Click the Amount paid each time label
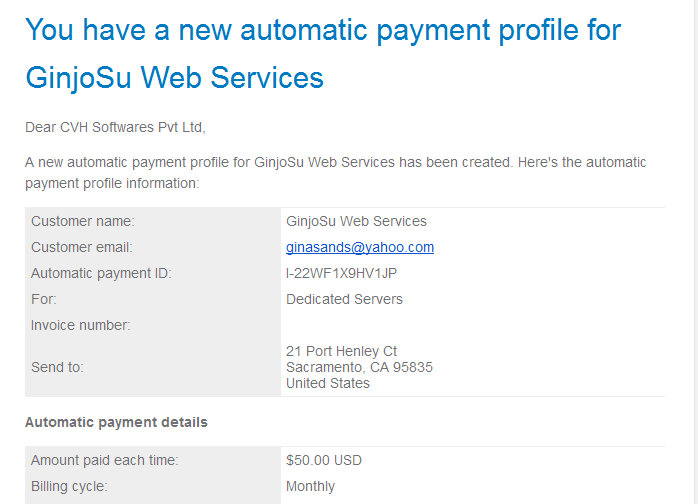Viewport: 698px width, 504px height. tap(105, 460)
